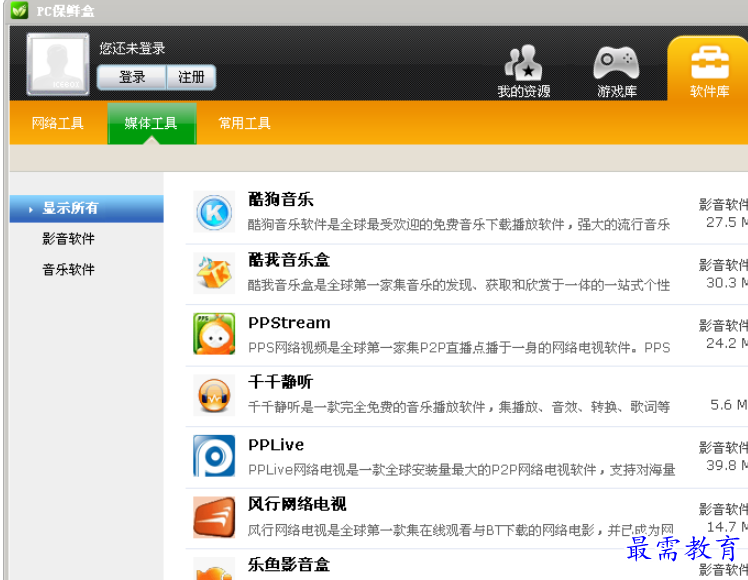
Task: Open 软件库 toolbox icon
Action: (x=710, y=62)
